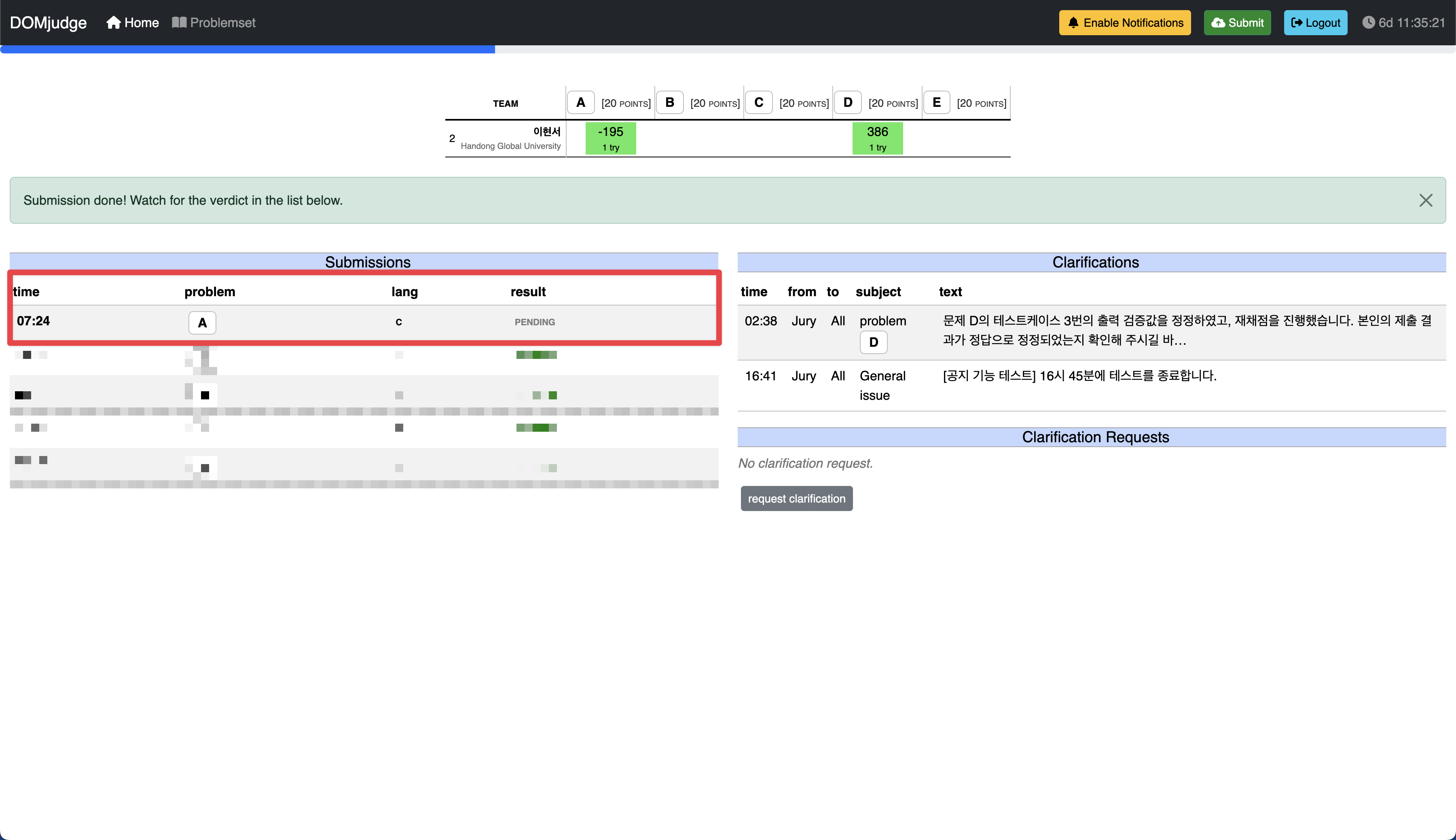
Task: Open the DOMjudge brand link
Action: pos(48,23)
